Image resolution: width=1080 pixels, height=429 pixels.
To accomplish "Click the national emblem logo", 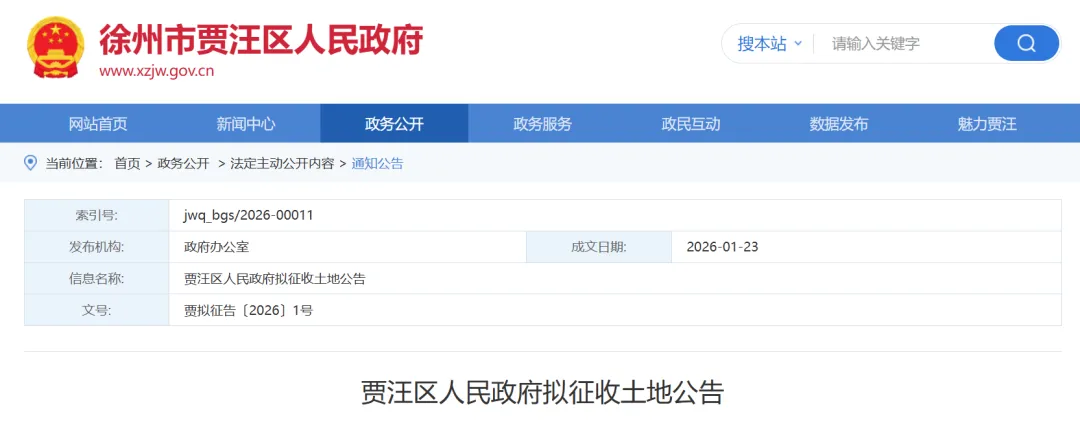I will coord(56,48).
